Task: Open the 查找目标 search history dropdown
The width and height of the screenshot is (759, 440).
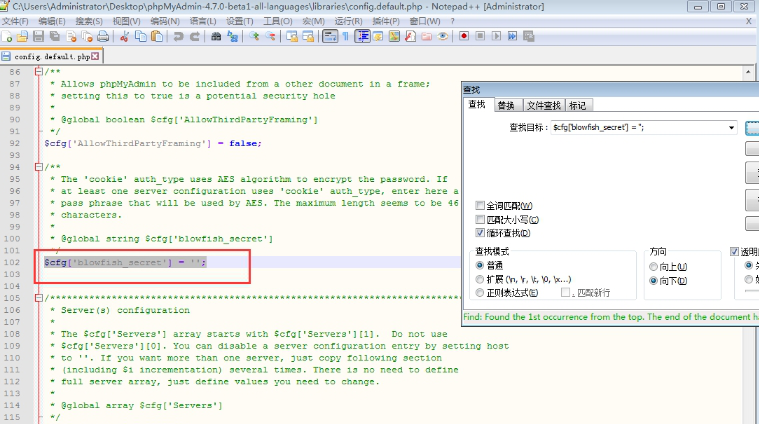Action: point(731,128)
